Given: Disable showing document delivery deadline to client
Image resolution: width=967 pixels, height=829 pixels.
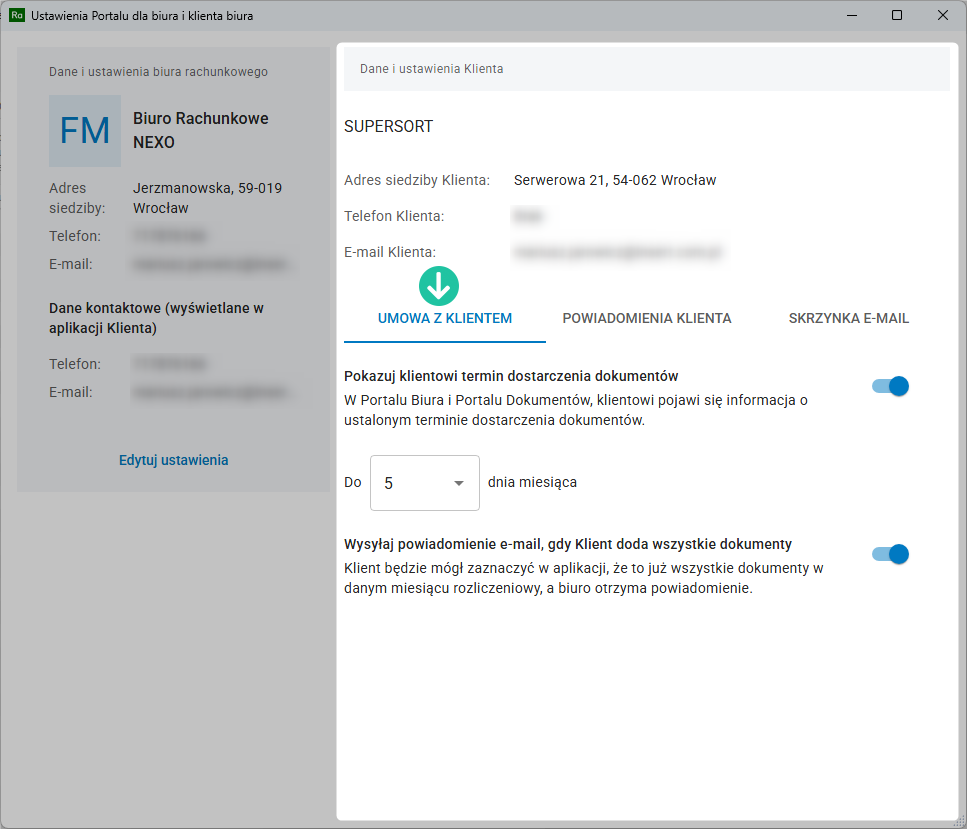Looking at the screenshot, I should [890, 386].
